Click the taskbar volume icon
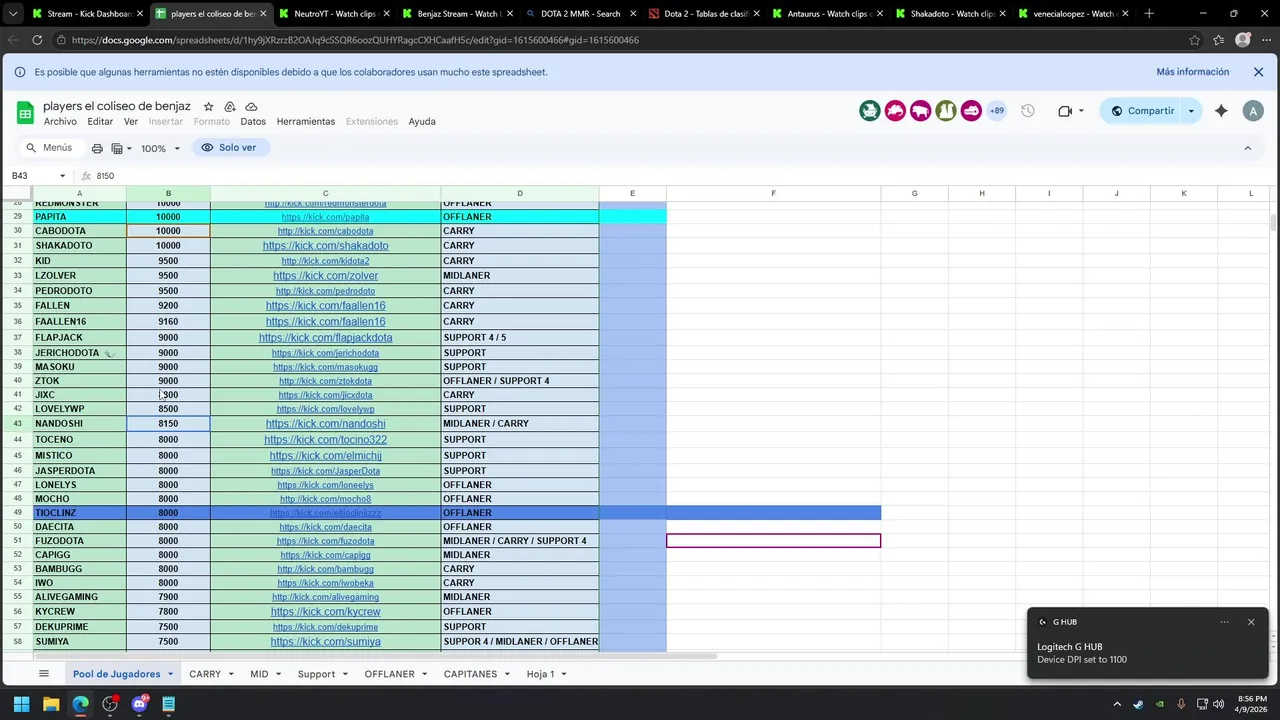The width and height of the screenshot is (1280, 720). (x=1218, y=704)
